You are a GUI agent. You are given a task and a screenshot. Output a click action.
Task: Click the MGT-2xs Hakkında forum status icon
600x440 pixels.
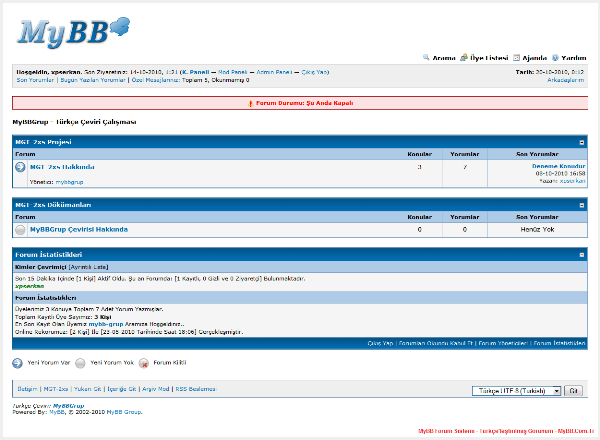[20, 167]
